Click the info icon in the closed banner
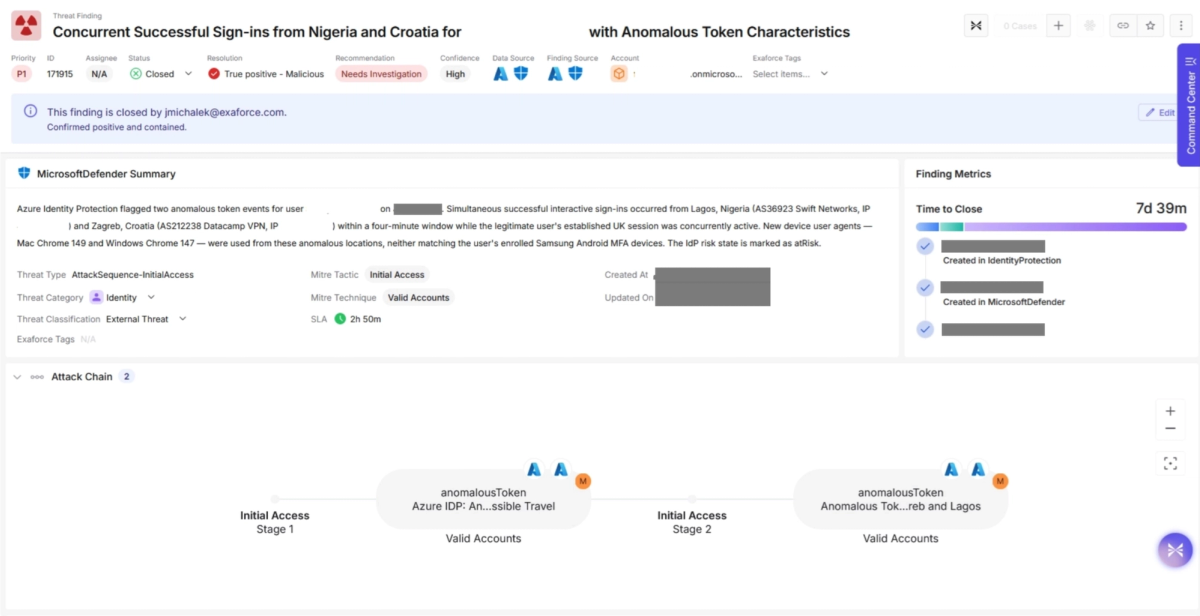 tap(31, 112)
